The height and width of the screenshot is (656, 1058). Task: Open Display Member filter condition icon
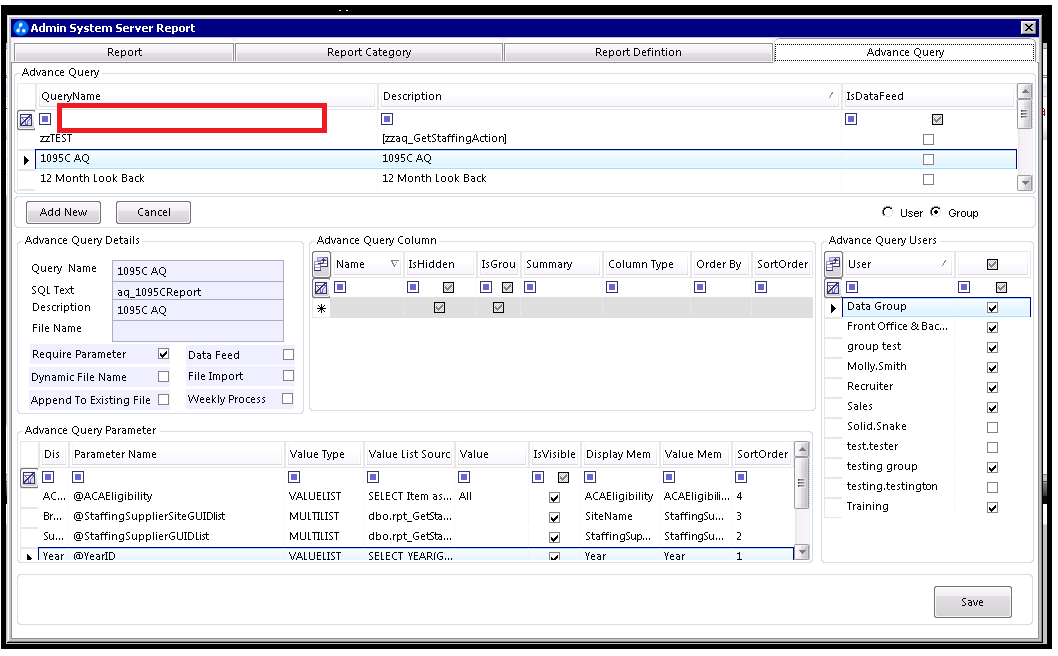point(590,477)
